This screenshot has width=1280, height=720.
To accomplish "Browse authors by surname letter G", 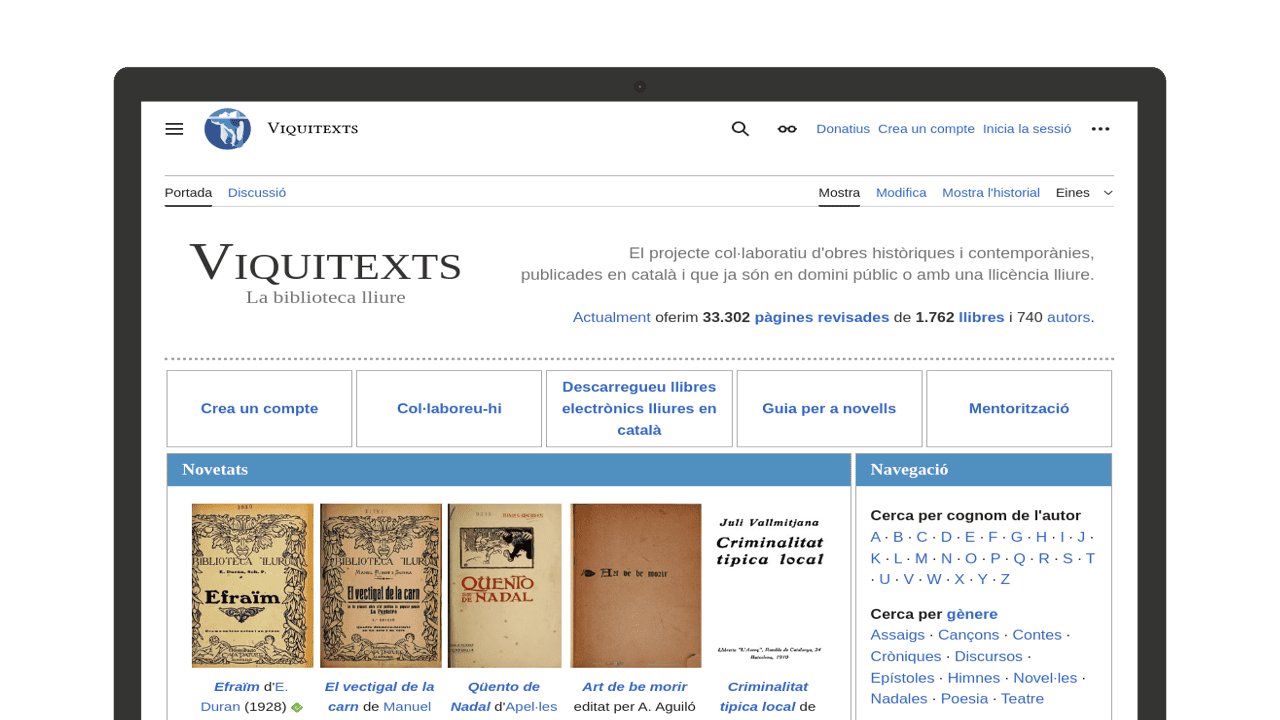I will coord(1017,537).
